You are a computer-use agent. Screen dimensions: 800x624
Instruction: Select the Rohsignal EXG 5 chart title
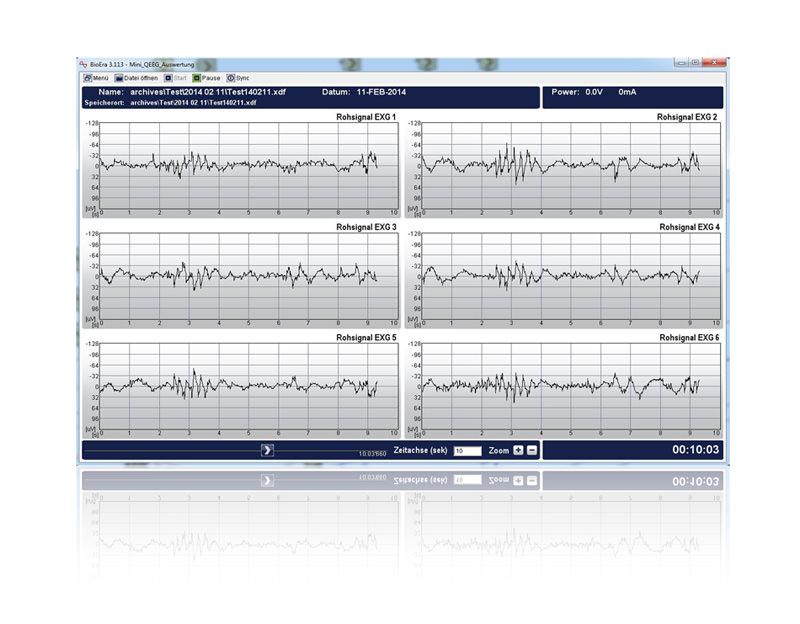[366, 338]
